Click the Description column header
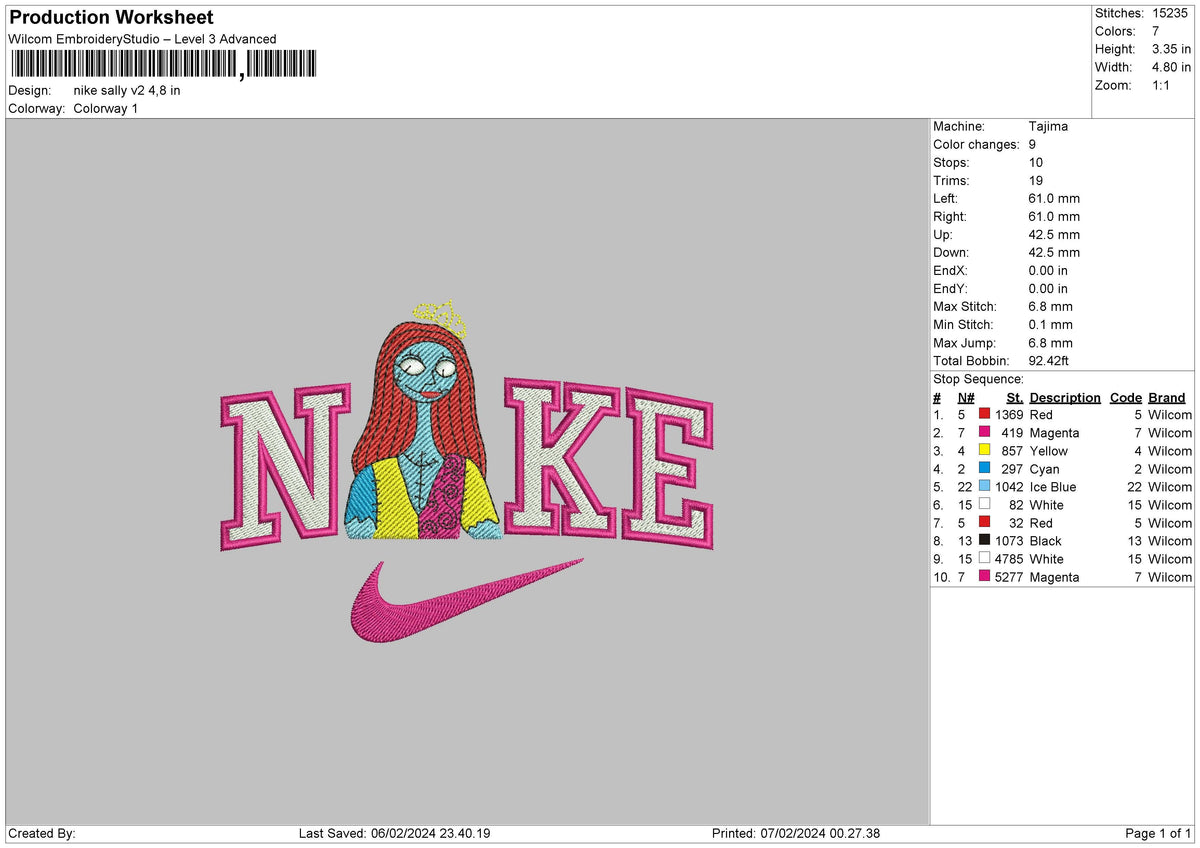1200x848 pixels. click(1064, 397)
